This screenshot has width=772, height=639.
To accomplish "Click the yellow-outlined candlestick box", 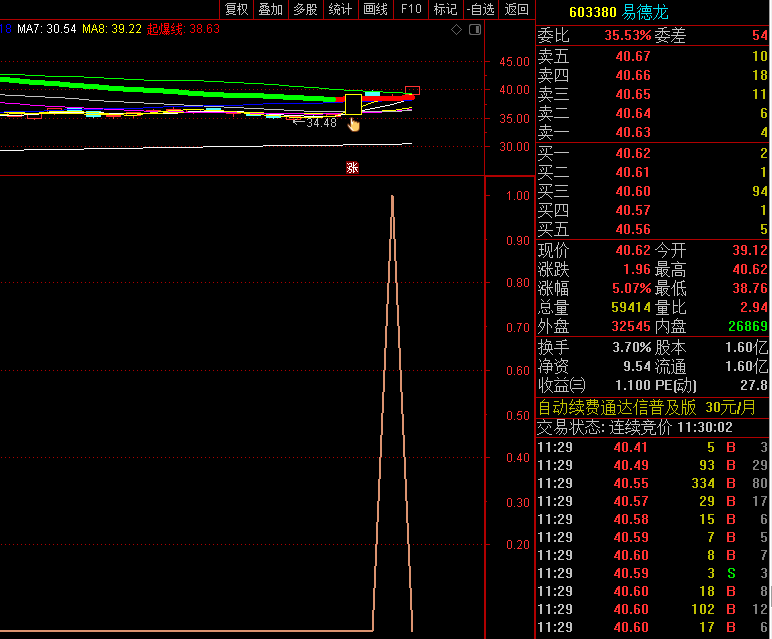I will click(x=353, y=104).
